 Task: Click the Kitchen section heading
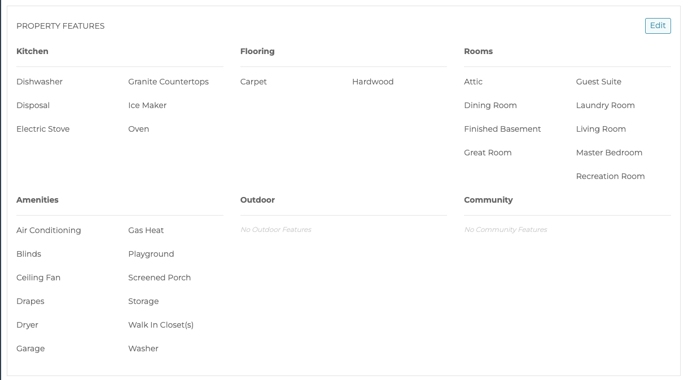[32, 51]
